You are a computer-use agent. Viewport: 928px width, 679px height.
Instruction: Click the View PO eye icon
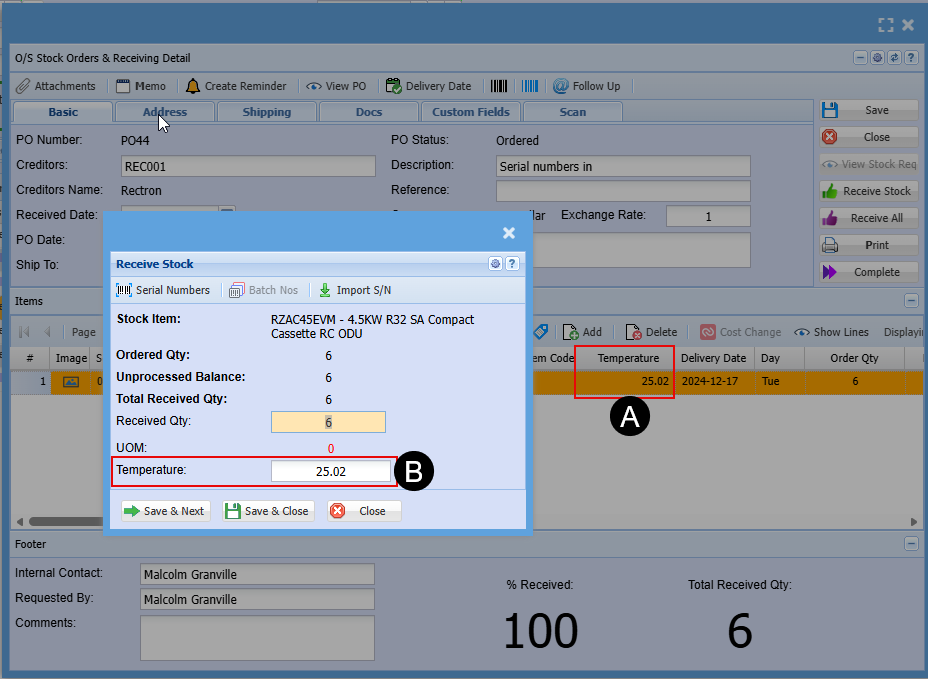pyautogui.click(x=314, y=86)
